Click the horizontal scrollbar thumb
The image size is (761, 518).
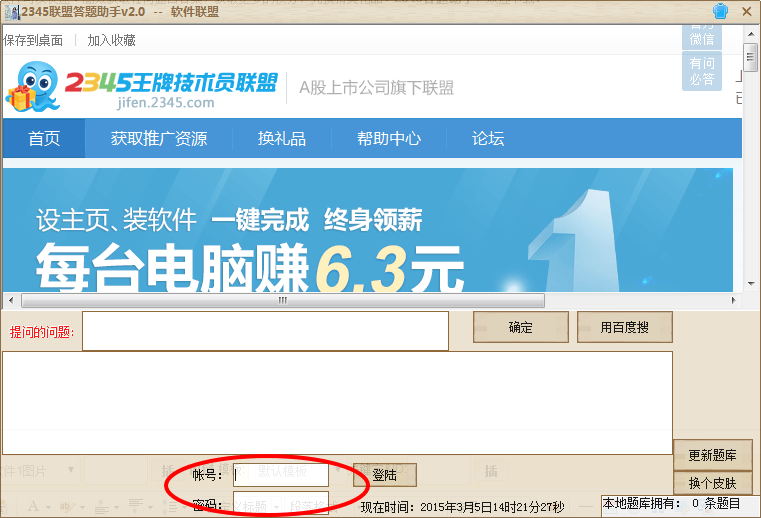pyautogui.click(x=283, y=301)
